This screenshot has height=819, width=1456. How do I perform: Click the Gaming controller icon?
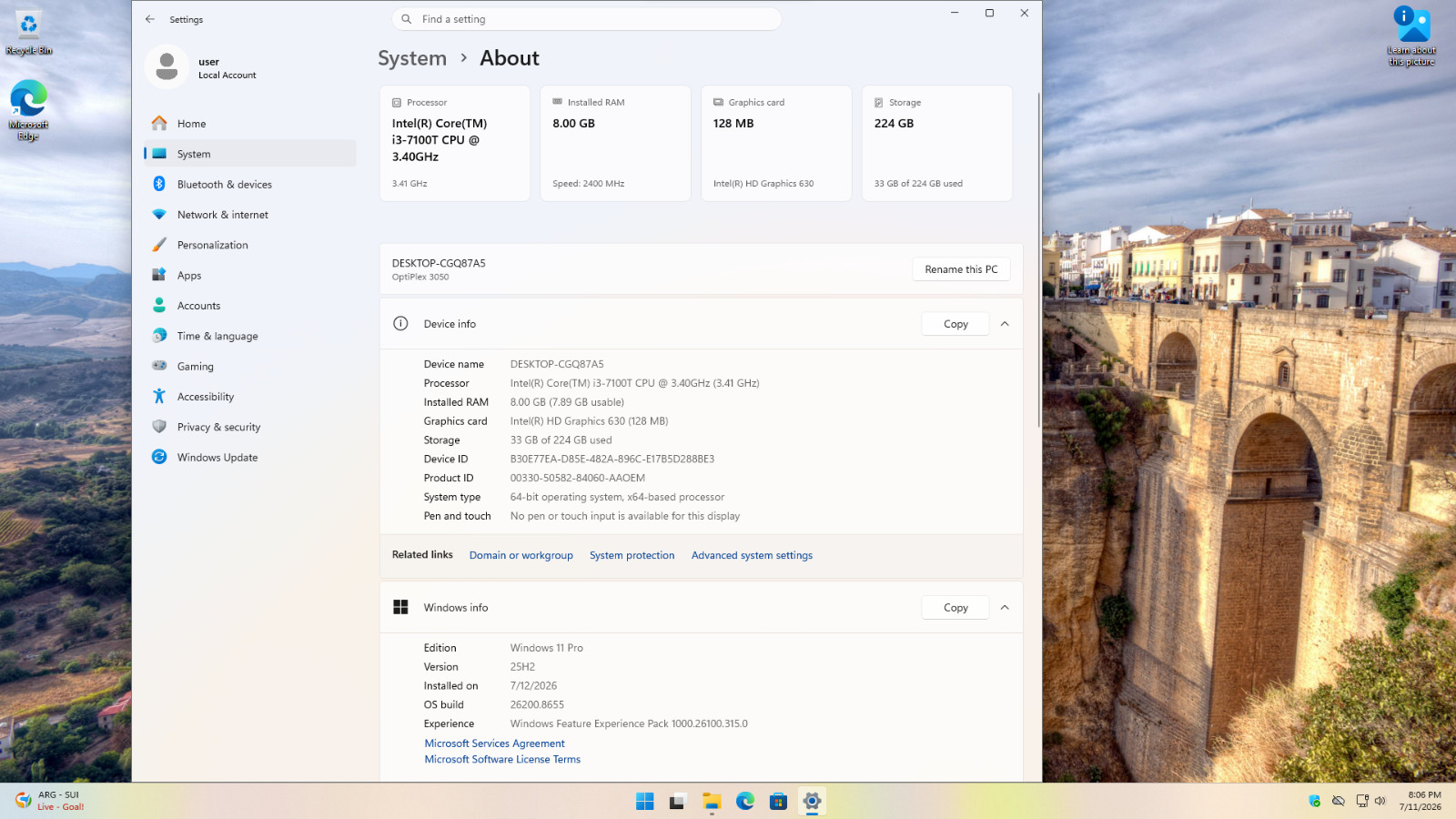159,366
